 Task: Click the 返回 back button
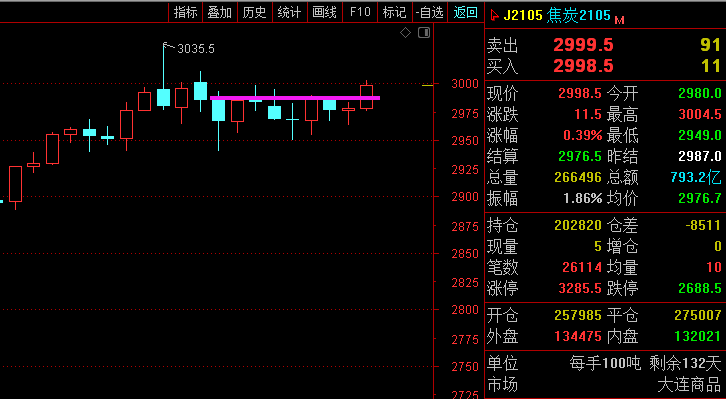(x=465, y=12)
